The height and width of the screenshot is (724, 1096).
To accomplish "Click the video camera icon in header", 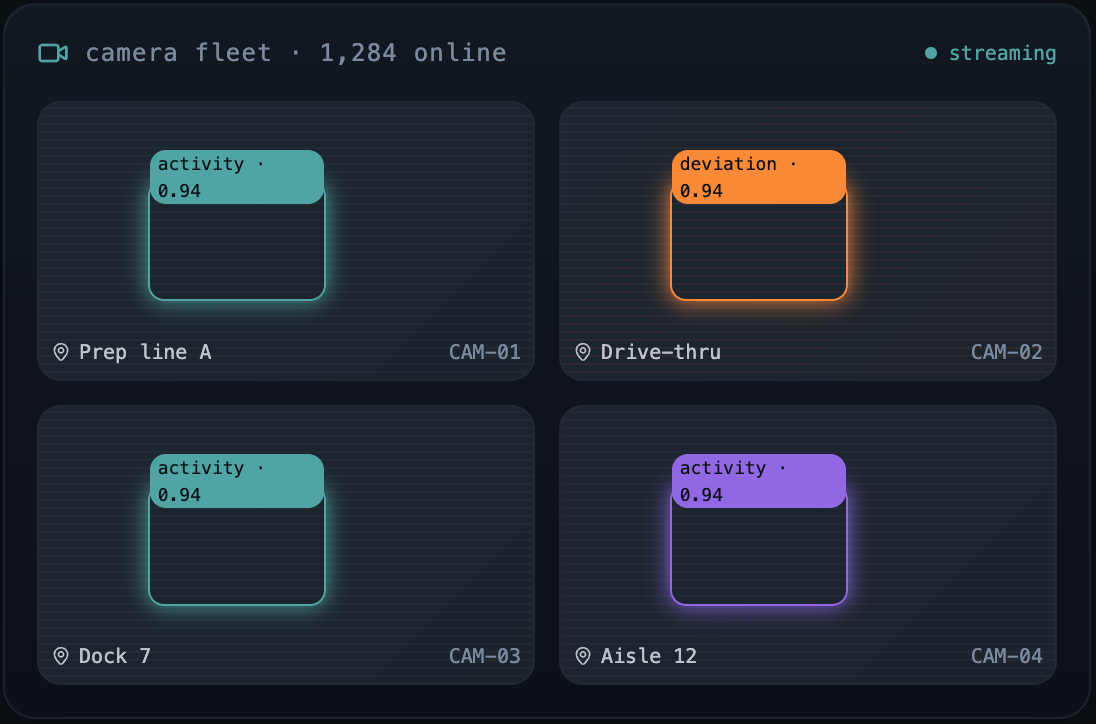I will pos(53,52).
